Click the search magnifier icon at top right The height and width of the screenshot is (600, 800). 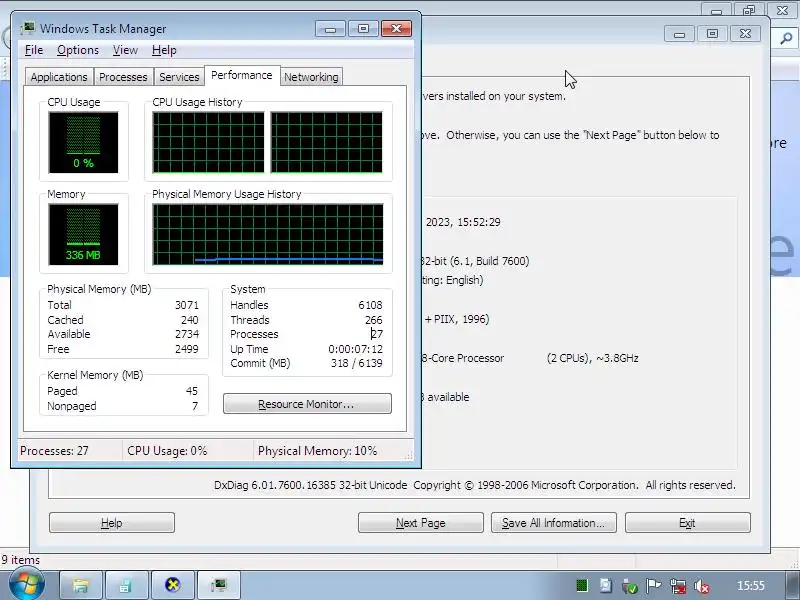pos(786,38)
